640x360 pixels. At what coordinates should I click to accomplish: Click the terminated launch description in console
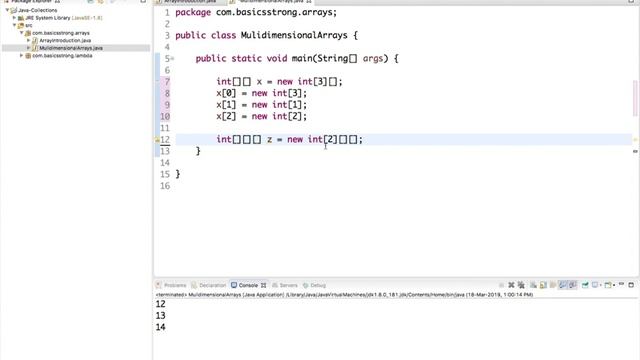click(344, 295)
